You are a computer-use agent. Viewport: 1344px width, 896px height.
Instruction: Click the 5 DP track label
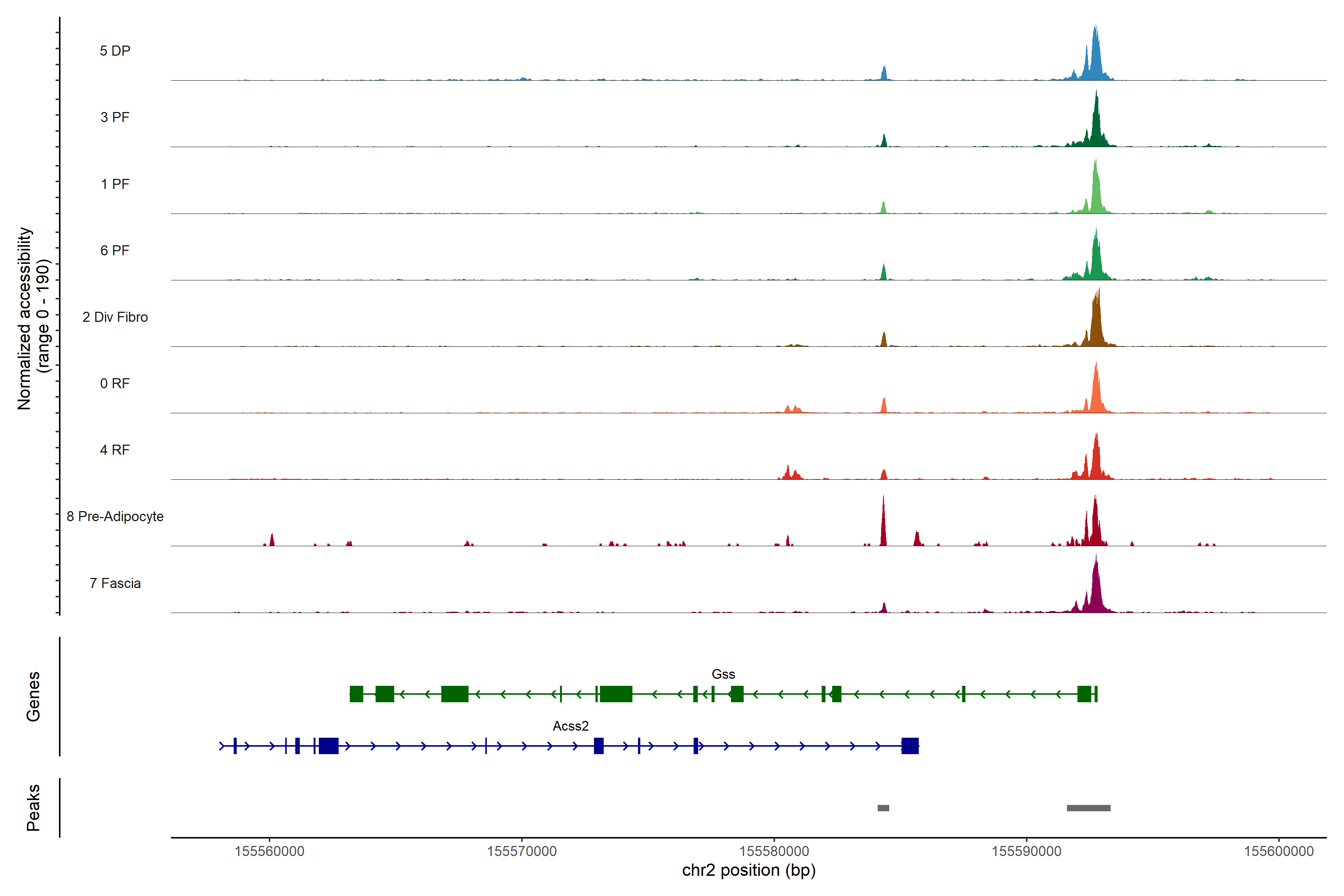pos(115,51)
